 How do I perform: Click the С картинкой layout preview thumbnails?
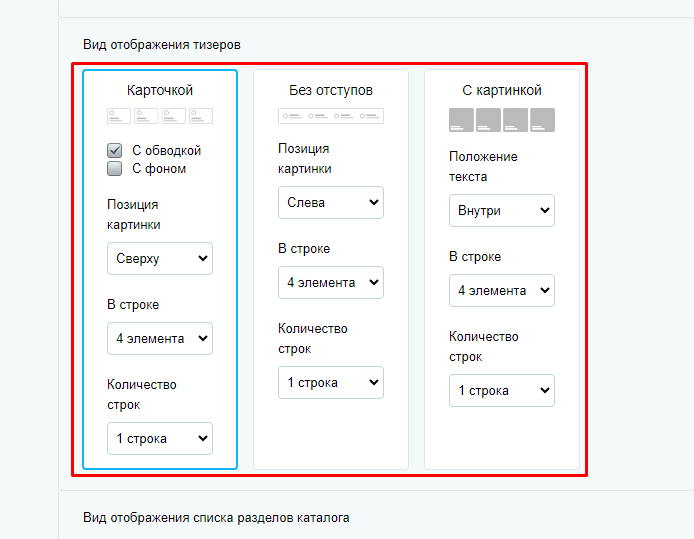pos(501,120)
